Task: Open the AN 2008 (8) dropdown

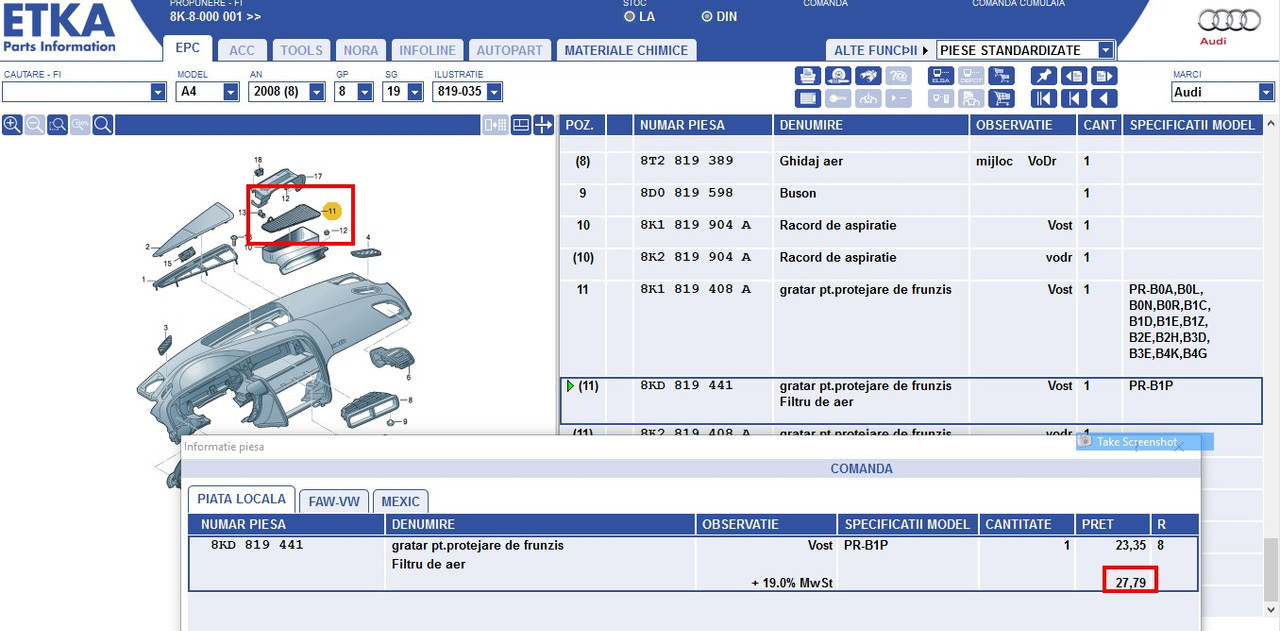Action: coord(317,92)
